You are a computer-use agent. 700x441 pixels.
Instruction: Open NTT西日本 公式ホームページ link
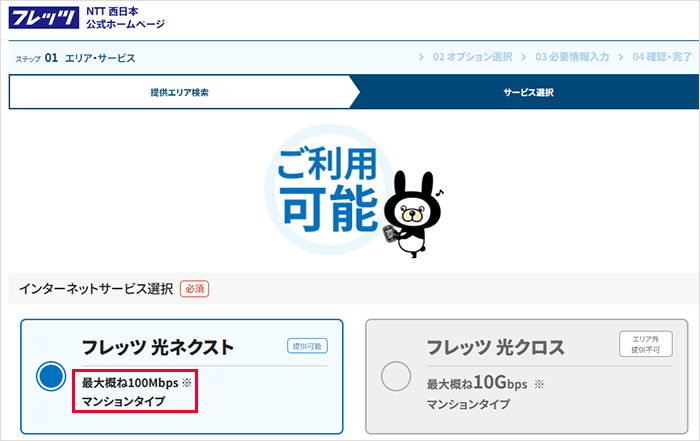click(x=125, y=18)
